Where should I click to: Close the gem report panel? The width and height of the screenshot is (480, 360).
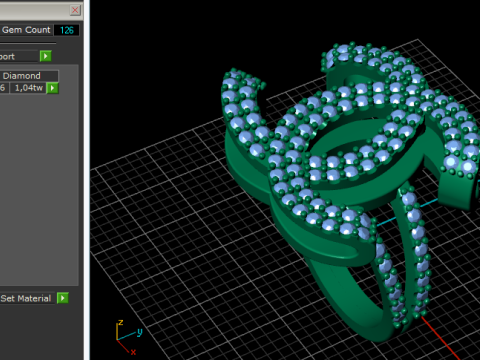75,10
